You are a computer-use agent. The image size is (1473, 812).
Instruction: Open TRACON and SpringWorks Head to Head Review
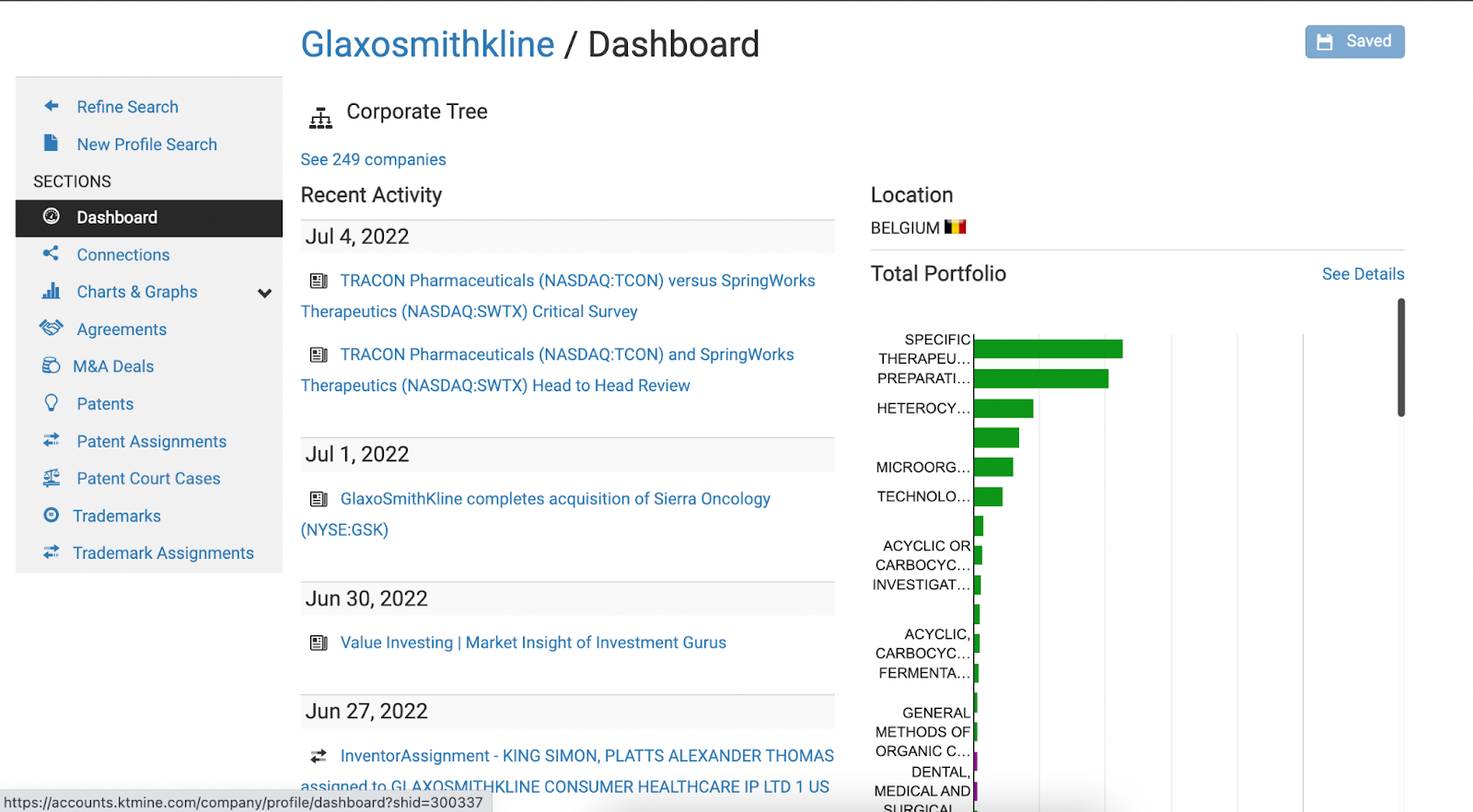(548, 370)
